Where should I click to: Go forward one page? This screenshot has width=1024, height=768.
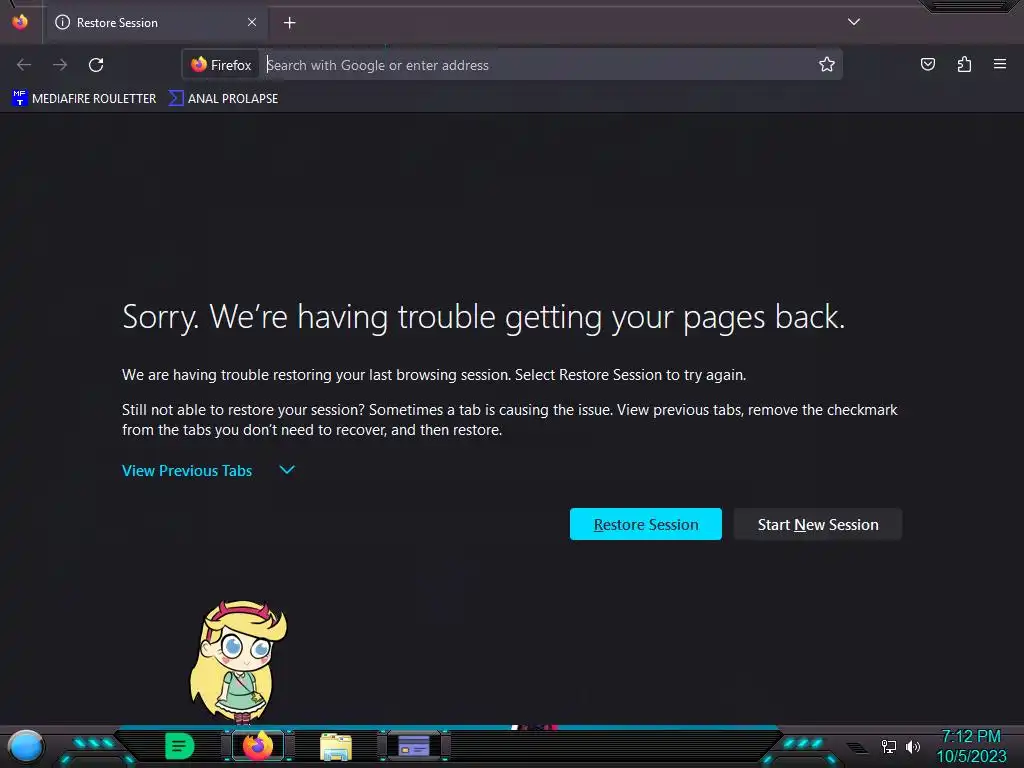pos(60,65)
